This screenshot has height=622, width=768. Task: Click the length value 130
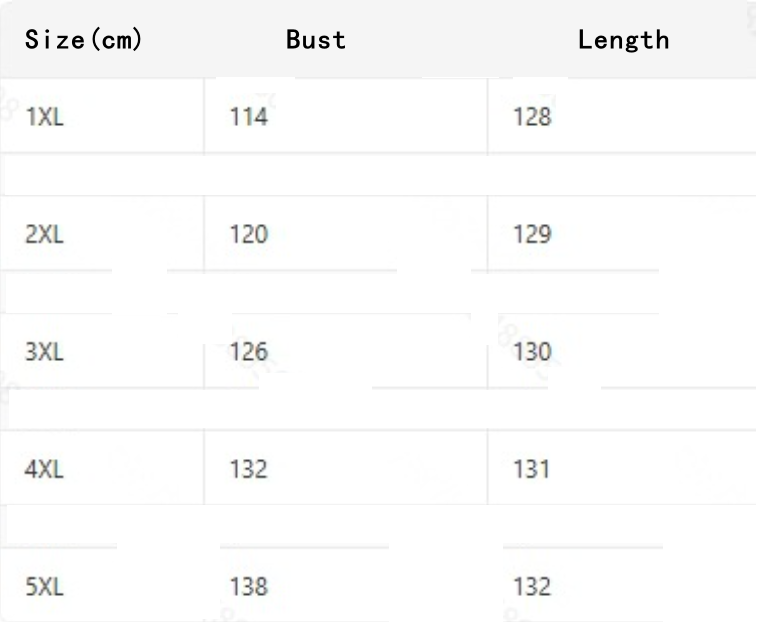pyautogui.click(x=531, y=352)
